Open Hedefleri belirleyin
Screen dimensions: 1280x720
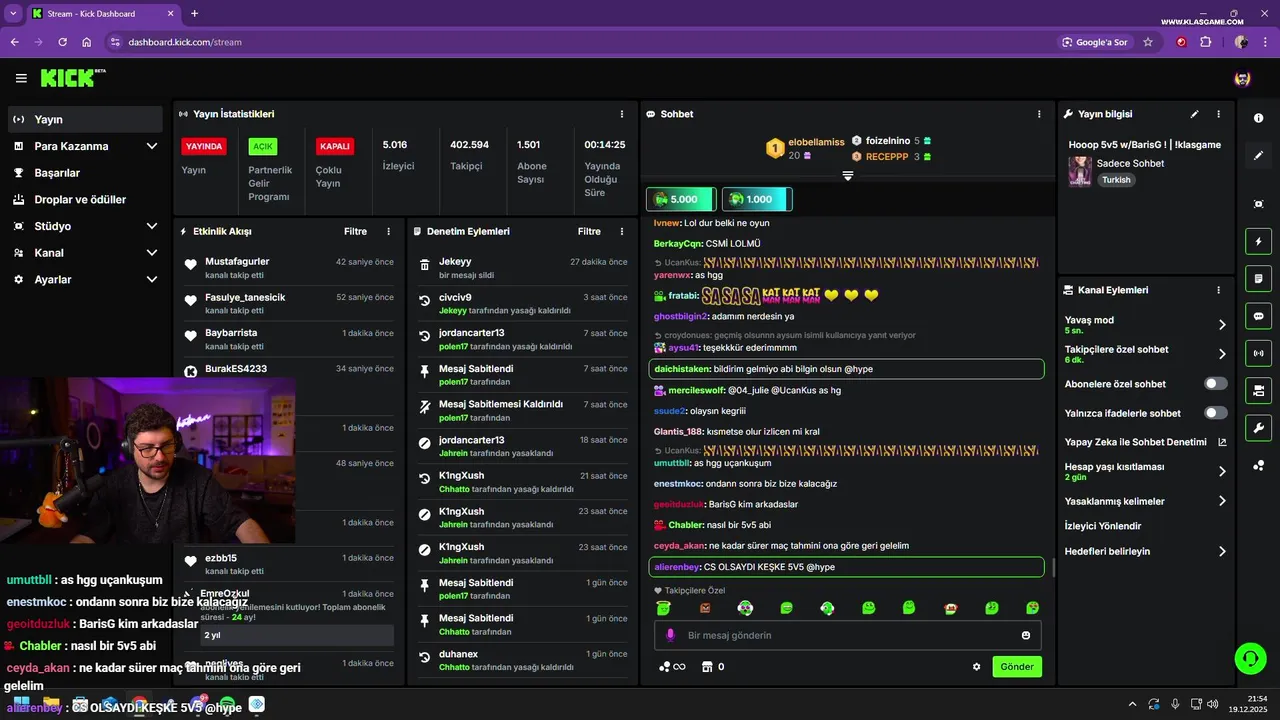(x=1145, y=551)
